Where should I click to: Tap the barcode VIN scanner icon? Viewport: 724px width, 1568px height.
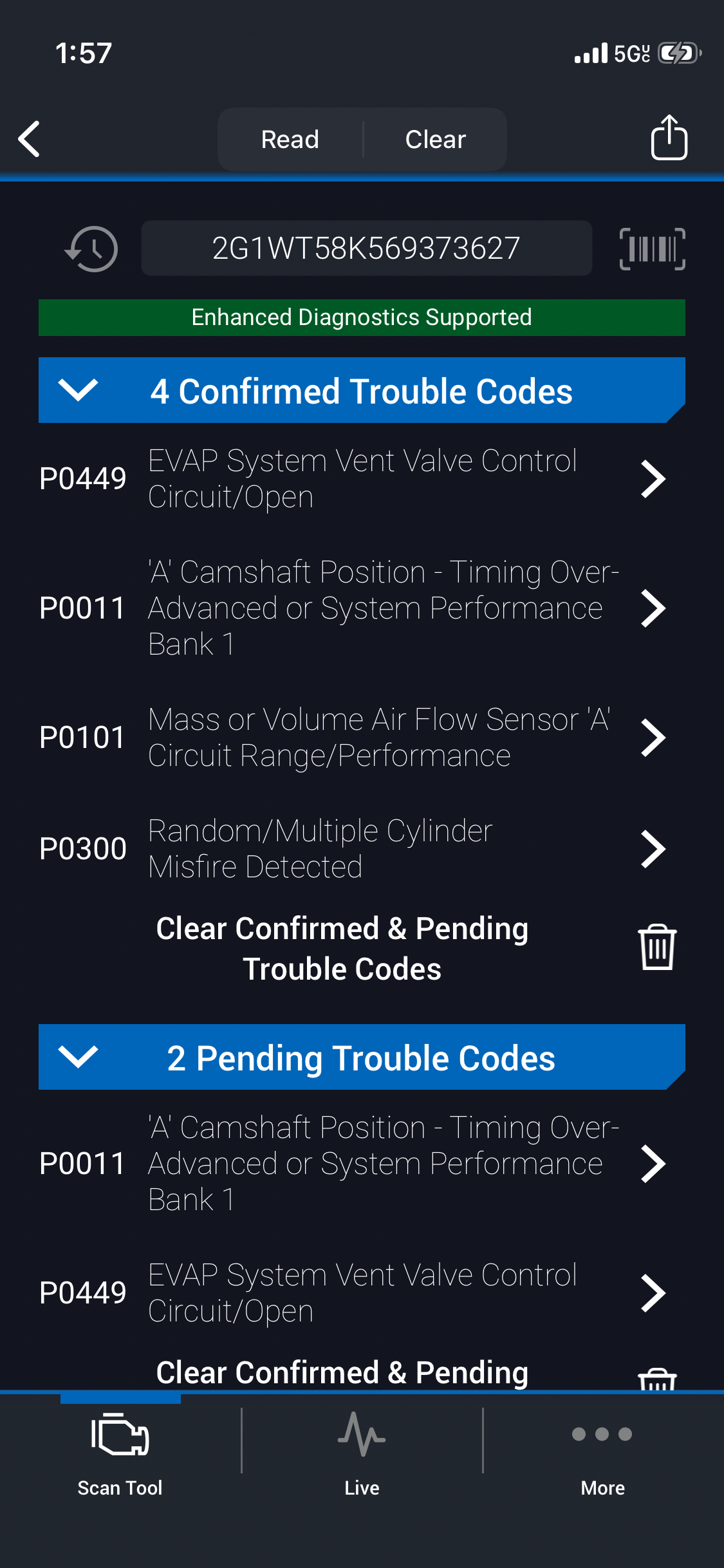[652, 249]
